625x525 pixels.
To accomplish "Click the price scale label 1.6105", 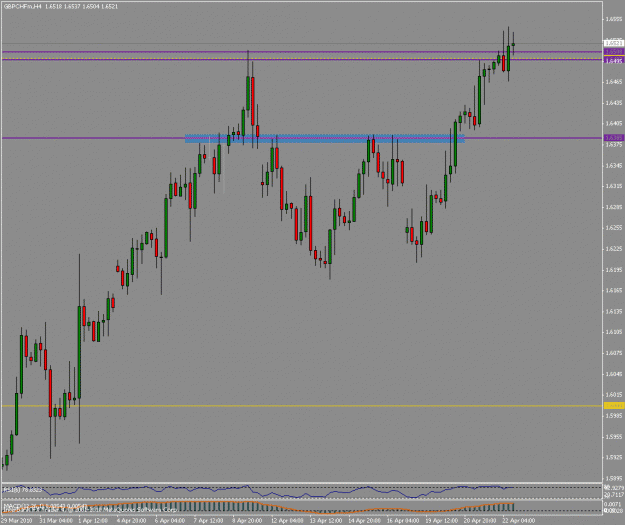I will pos(614,332).
